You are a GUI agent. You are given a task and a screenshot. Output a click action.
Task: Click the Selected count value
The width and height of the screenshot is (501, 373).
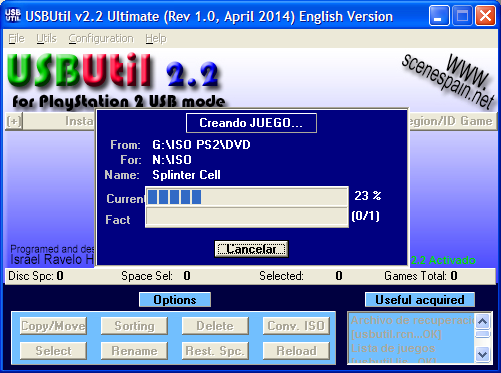(339, 276)
